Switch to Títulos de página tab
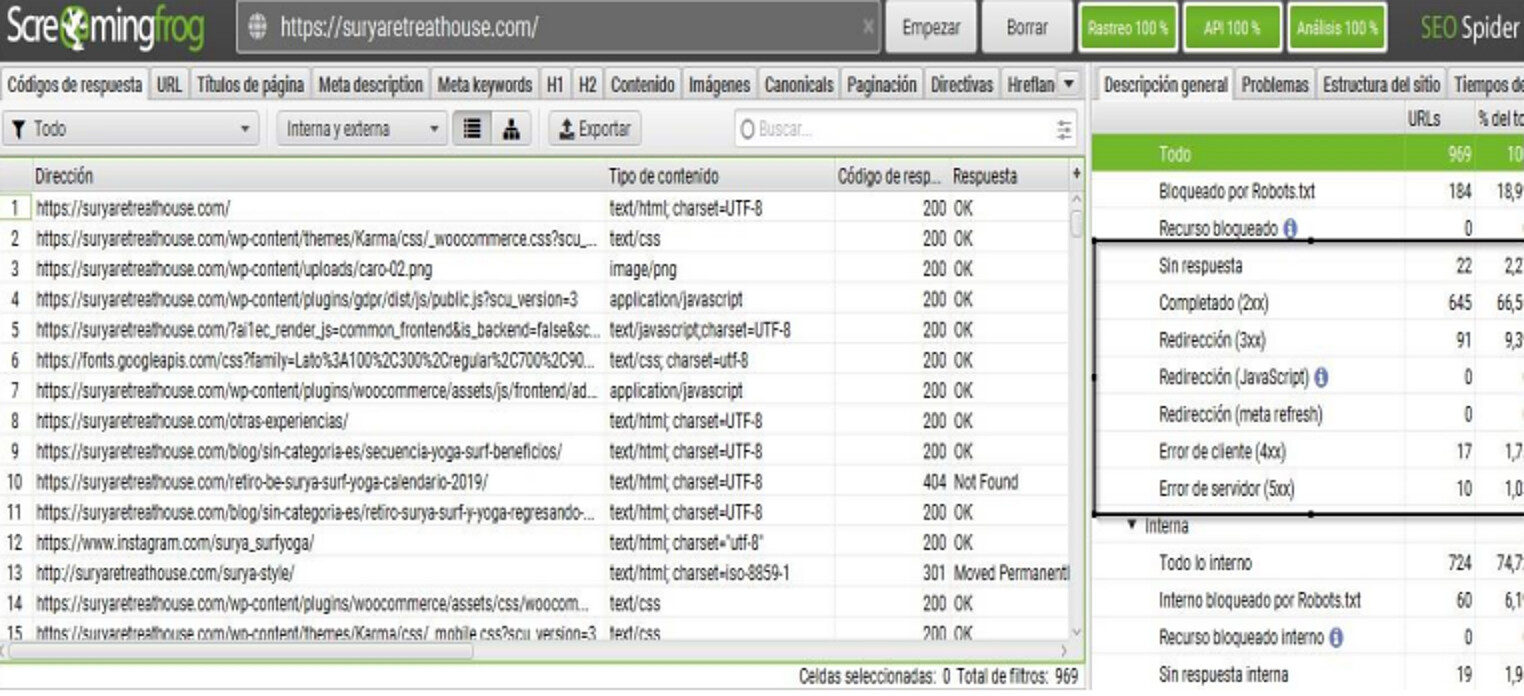1524x696 pixels. tap(250, 85)
